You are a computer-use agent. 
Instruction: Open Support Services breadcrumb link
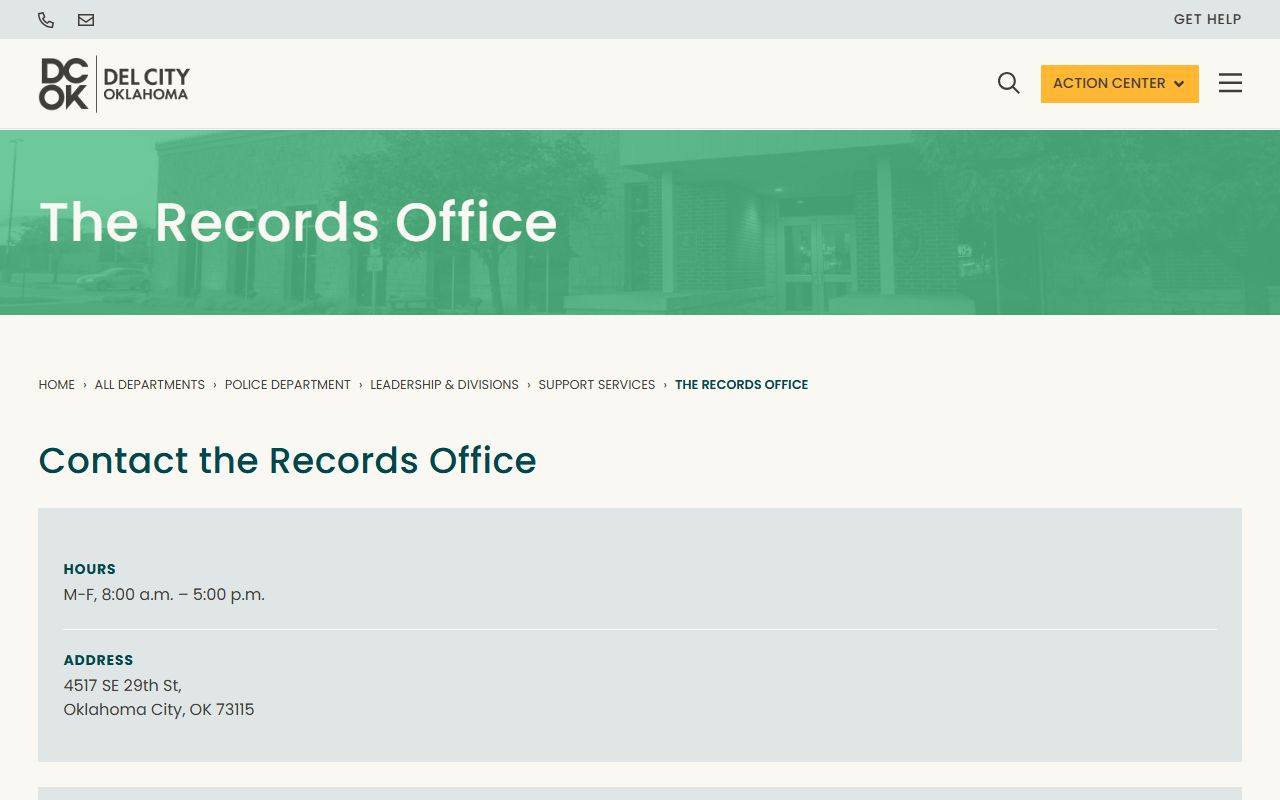click(x=597, y=385)
